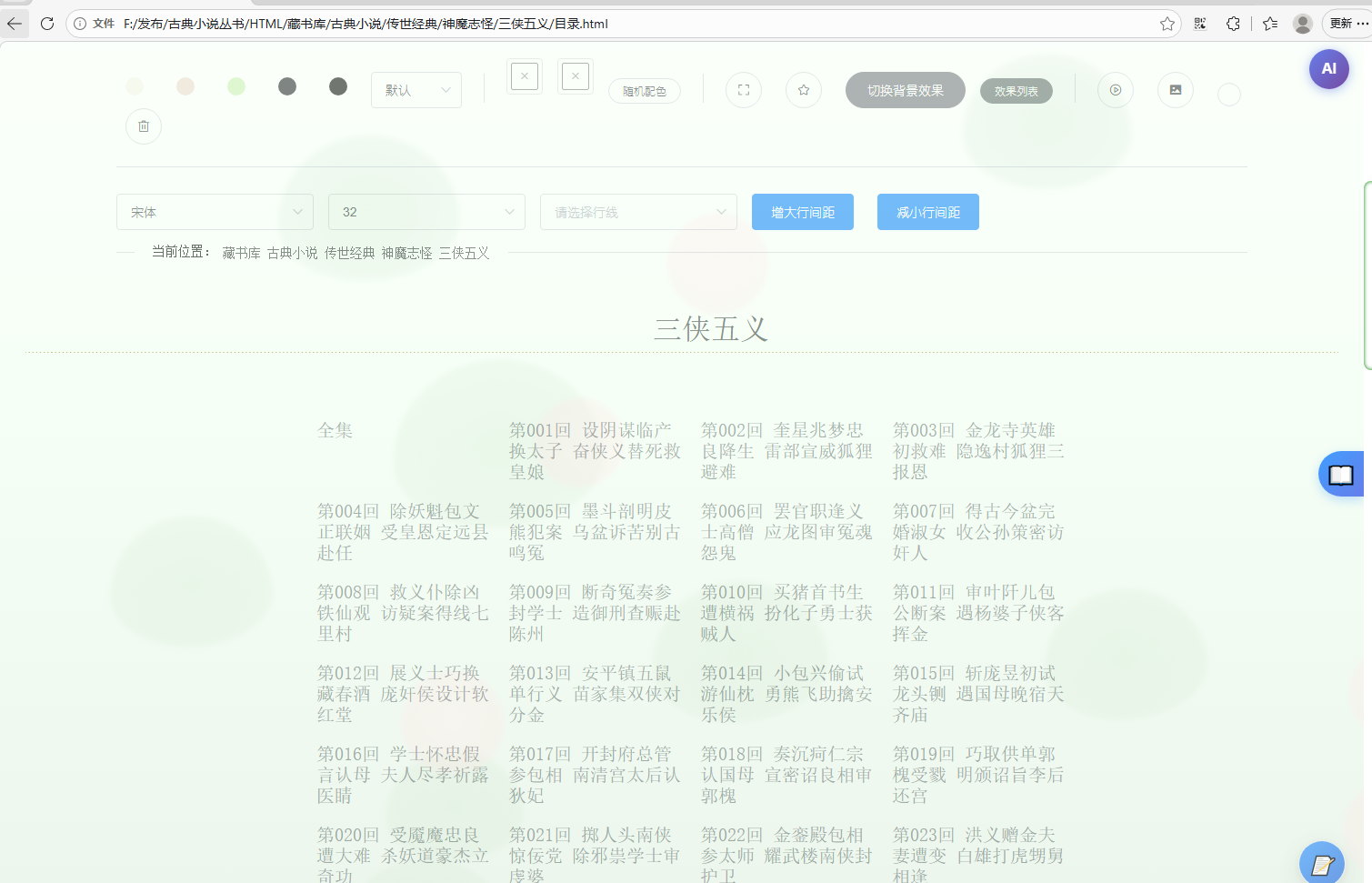Click the 更新 browser menu button
Viewport: 1372px width, 883px height.
tap(1347, 24)
